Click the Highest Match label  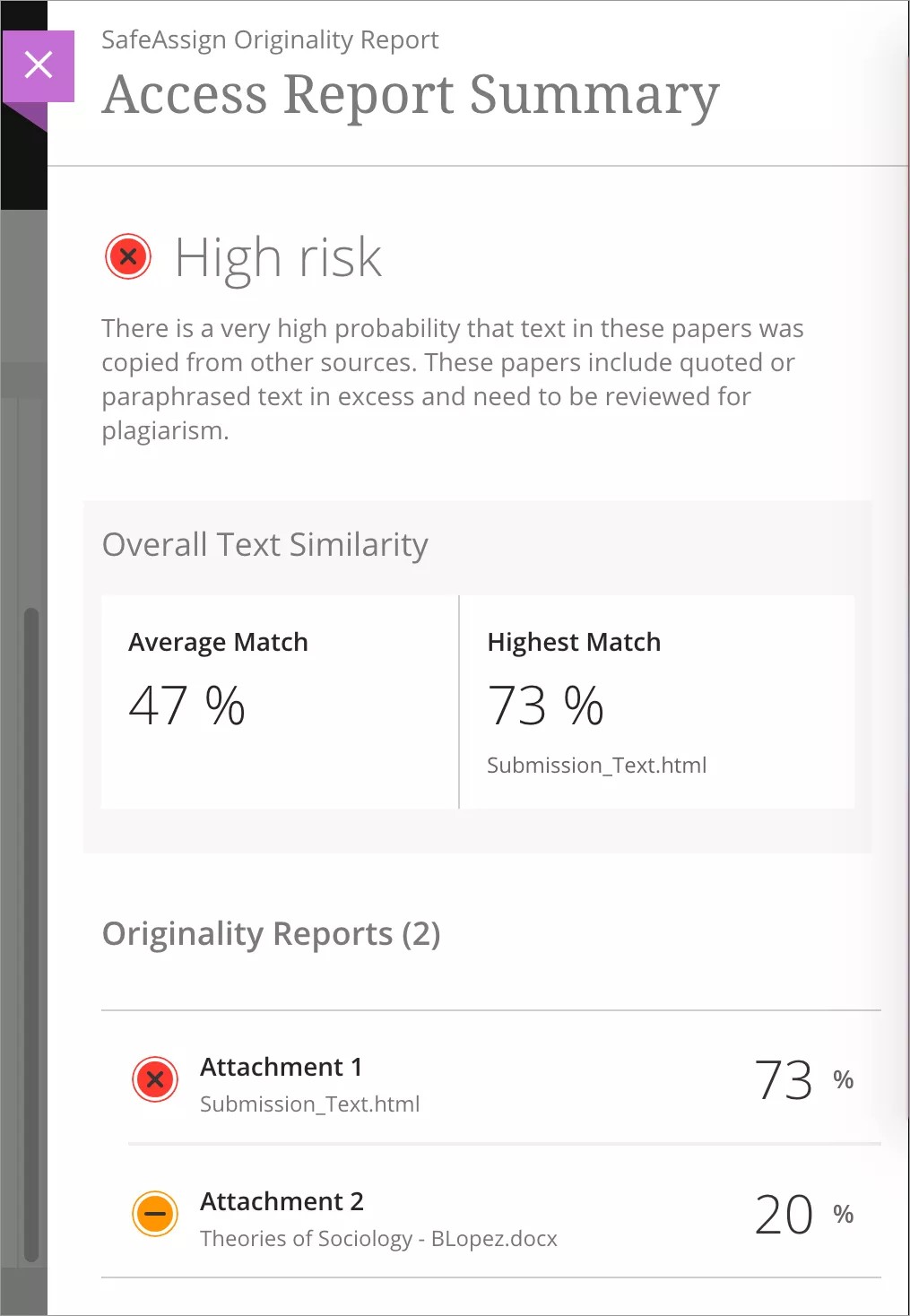574,642
